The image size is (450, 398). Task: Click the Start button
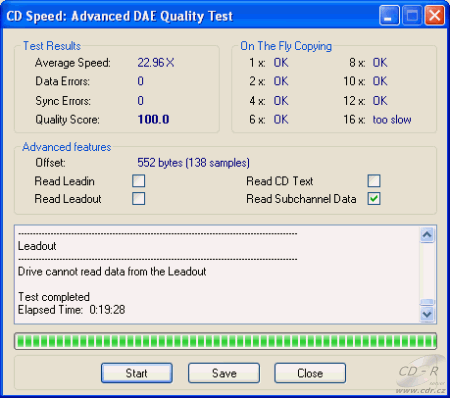point(137,373)
